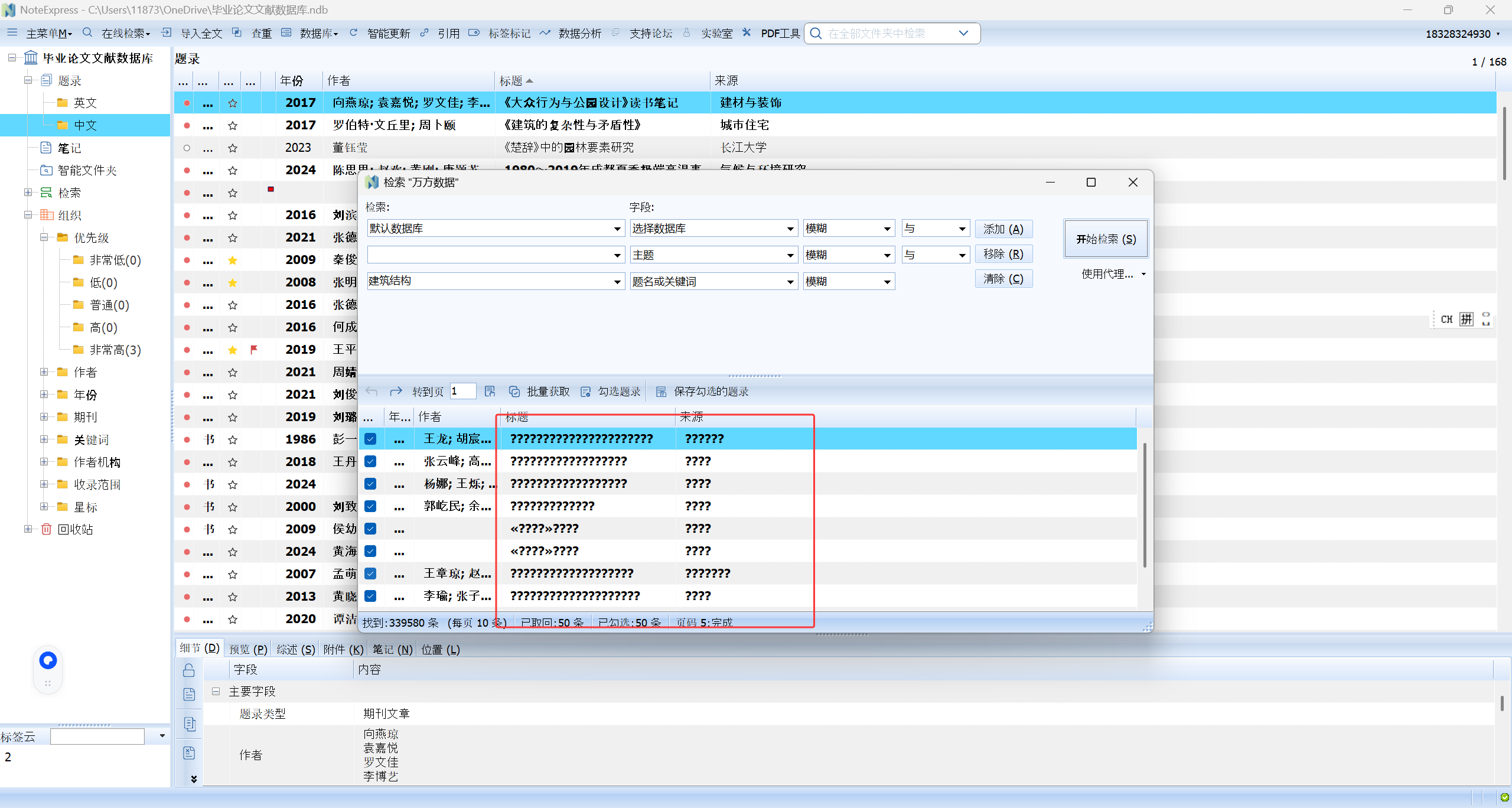Click the 支持论坛 forum icon
1512x808 pixels.
point(615,32)
